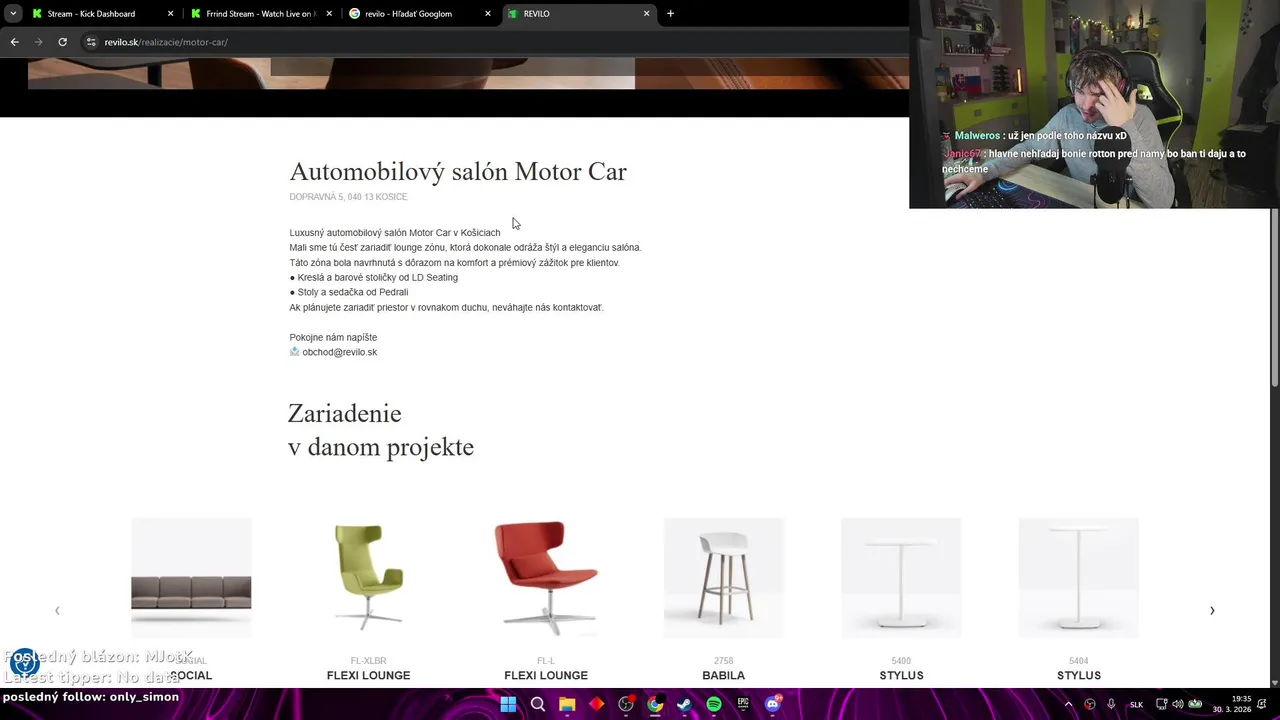Click the accessibility widget icon bottom-left
Screen dimensions: 1280x720
coord(24,662)
